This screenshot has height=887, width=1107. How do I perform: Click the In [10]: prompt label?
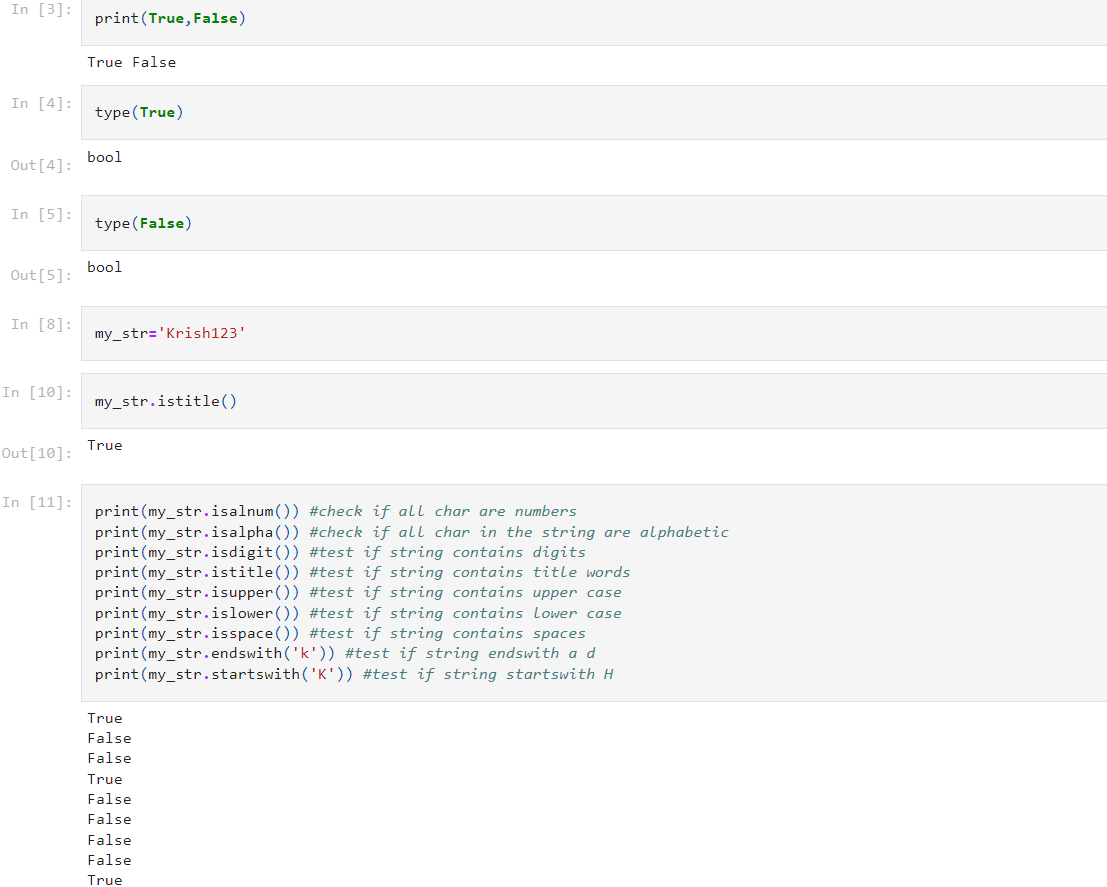37,393
